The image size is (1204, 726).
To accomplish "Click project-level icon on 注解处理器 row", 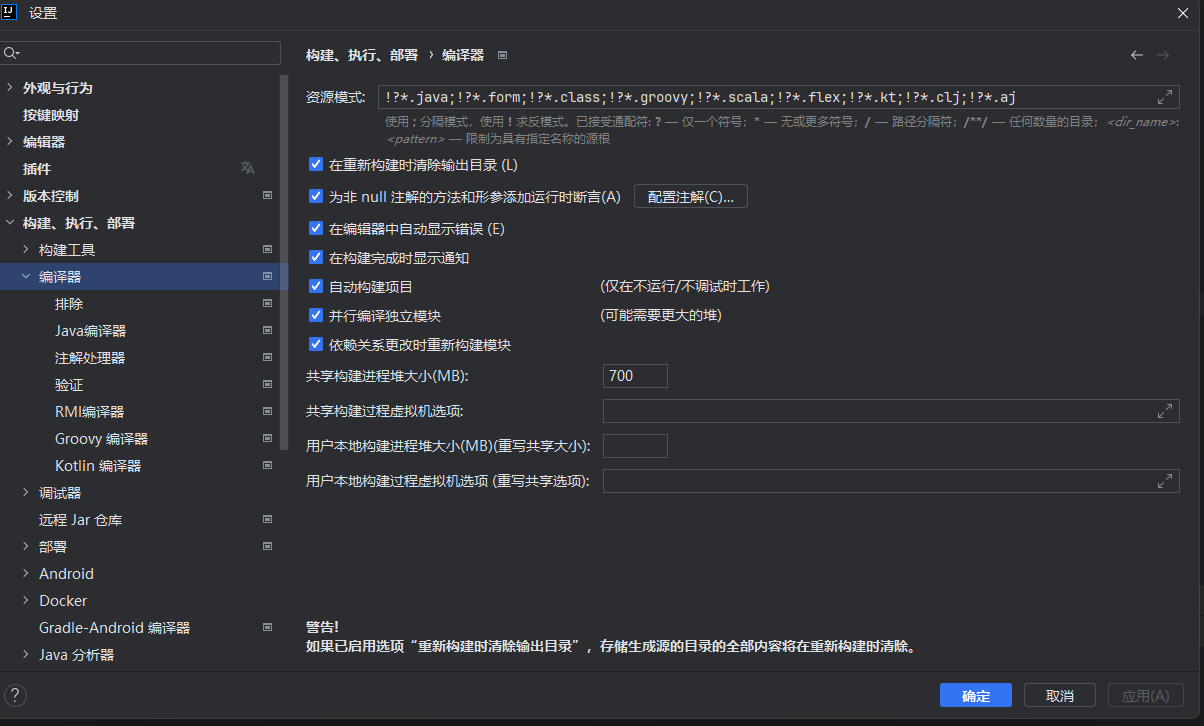I will coord(267,357).
